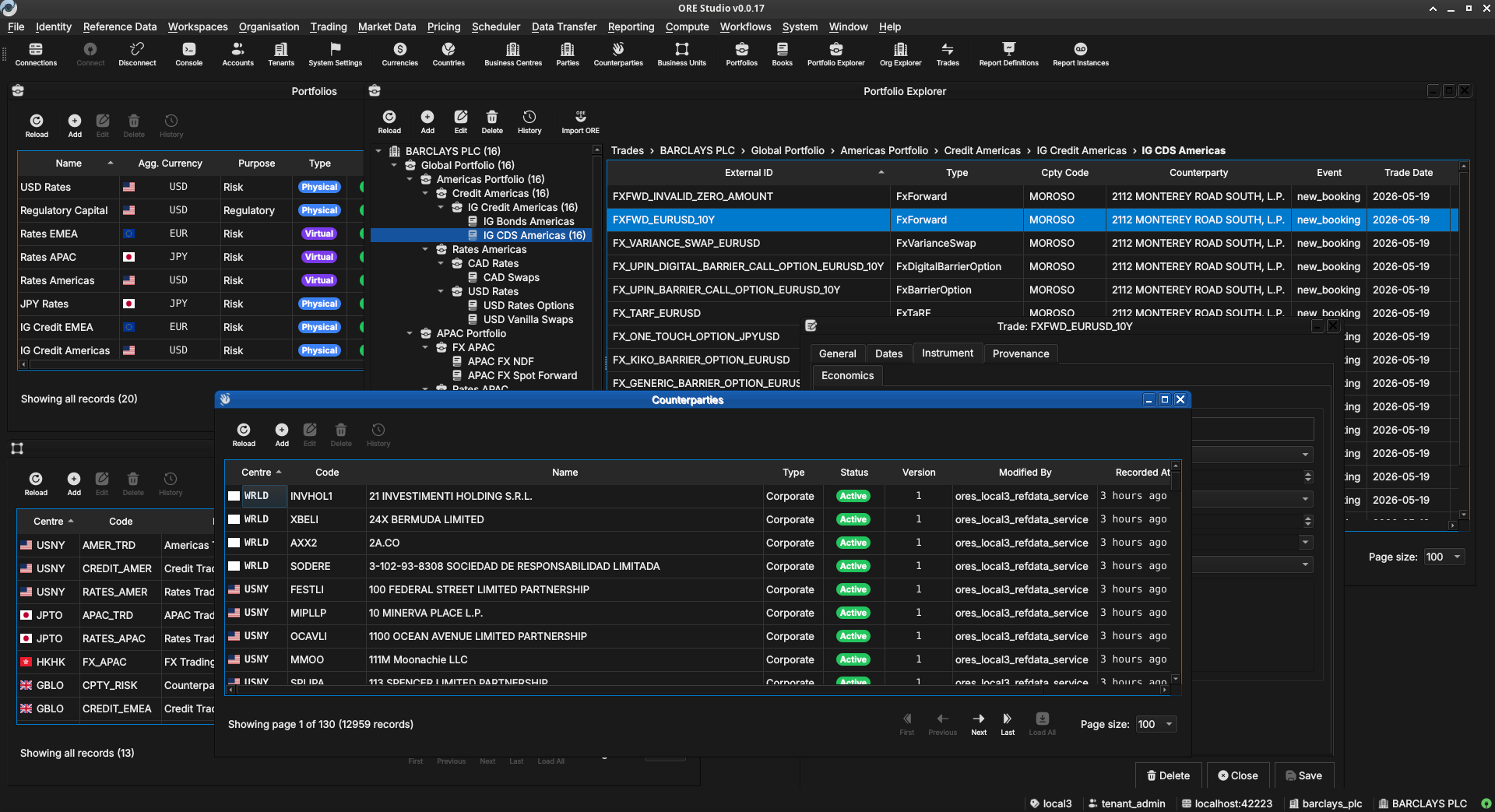Open Report Instances toolbar icon
The height and width of the screenshot is (812, 1495).
[x=1081, y=54]
